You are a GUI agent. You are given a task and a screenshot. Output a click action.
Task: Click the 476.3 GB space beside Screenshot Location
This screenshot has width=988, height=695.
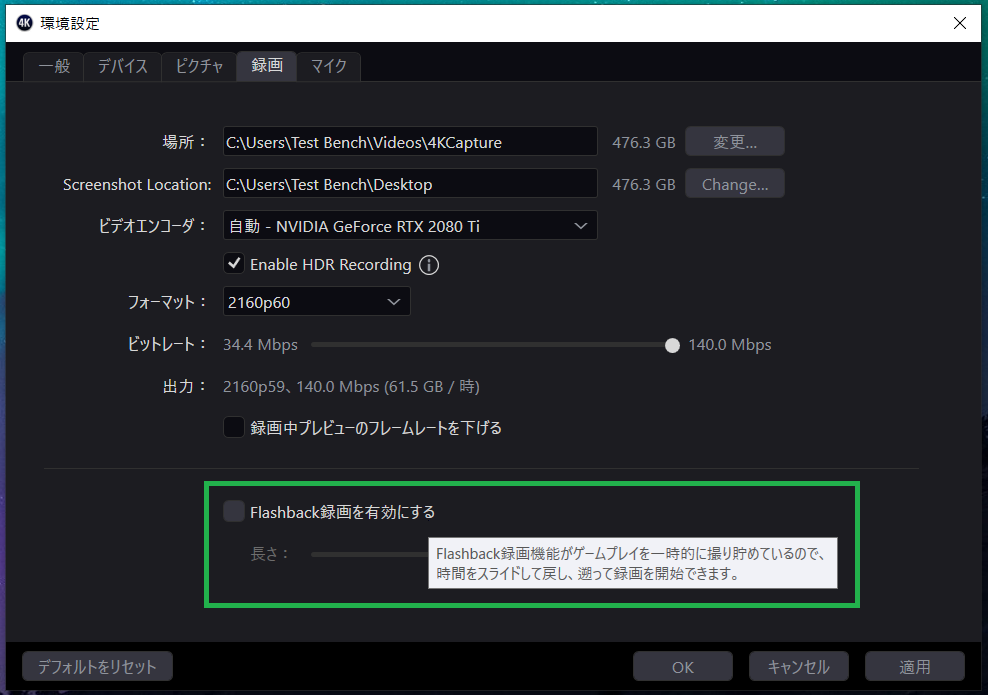tap(643, 185)
